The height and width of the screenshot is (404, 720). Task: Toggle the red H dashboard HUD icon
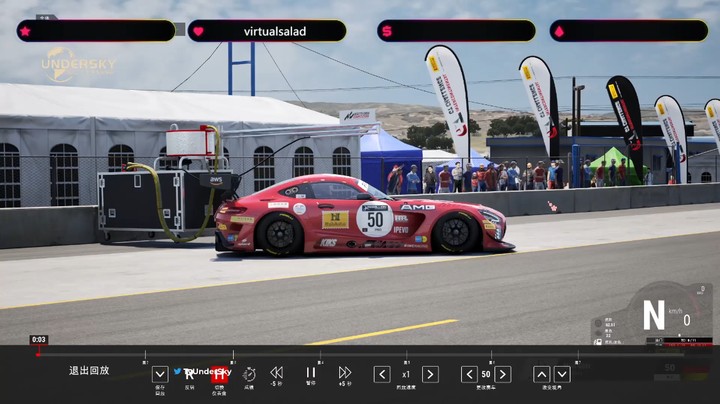point(219,375)
